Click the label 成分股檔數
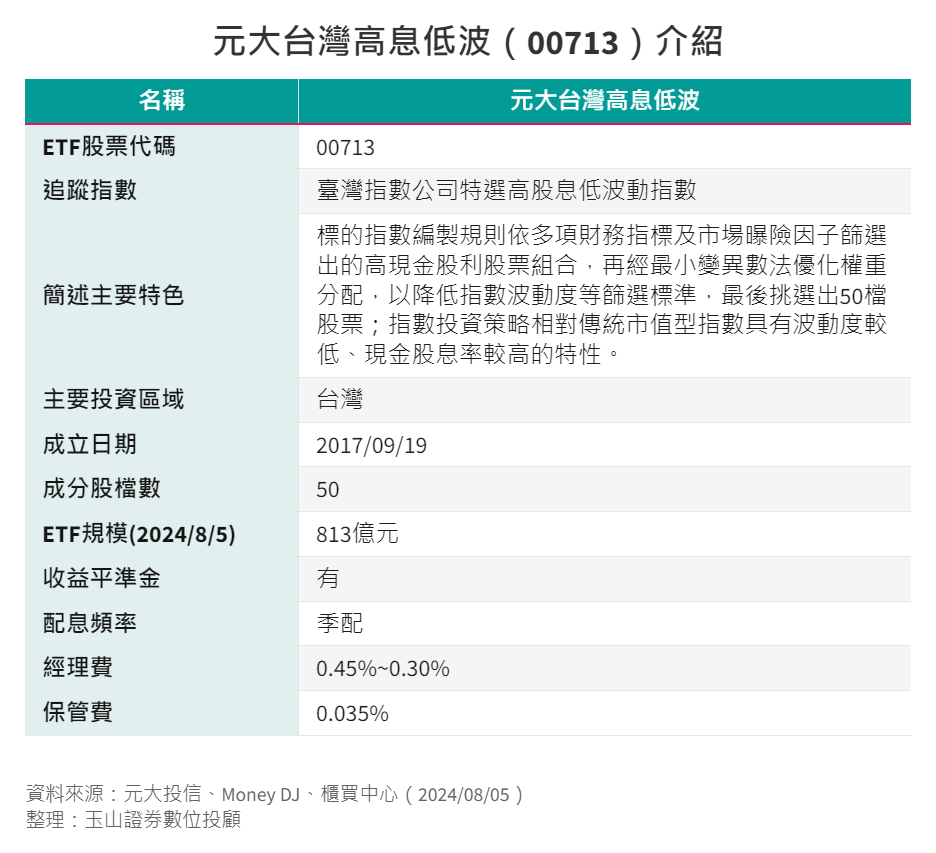 (x=102, y=488)
